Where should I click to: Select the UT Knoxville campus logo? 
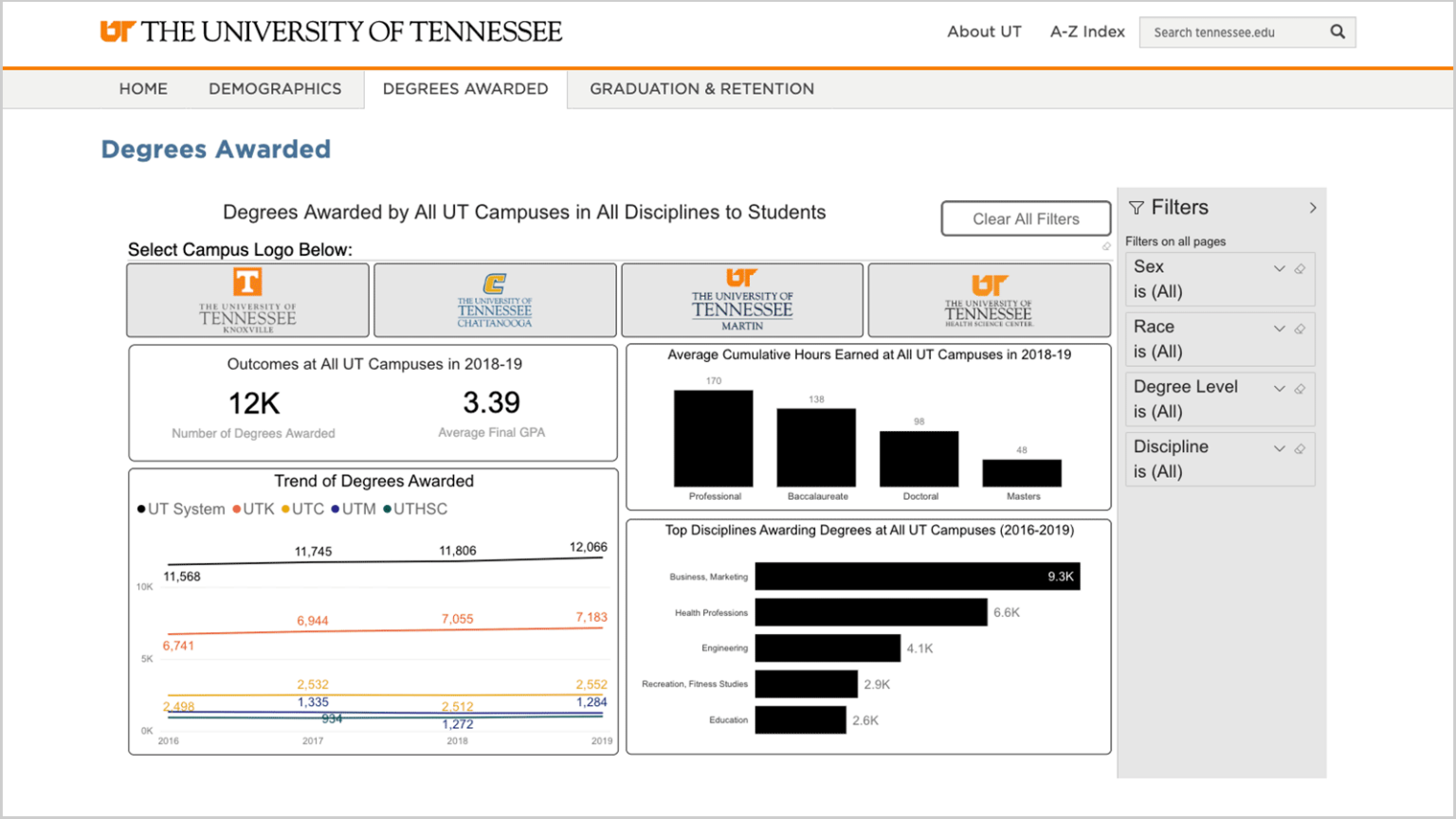click(x=247, y=300)
